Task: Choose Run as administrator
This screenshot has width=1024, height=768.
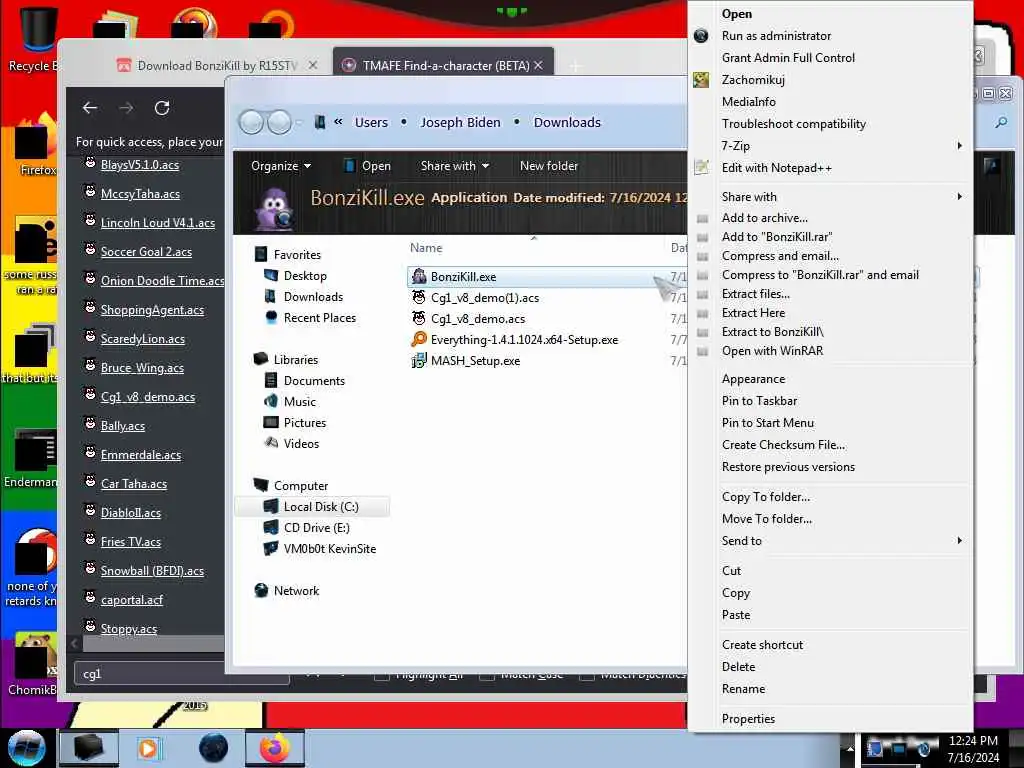Action: coord(776,36)
